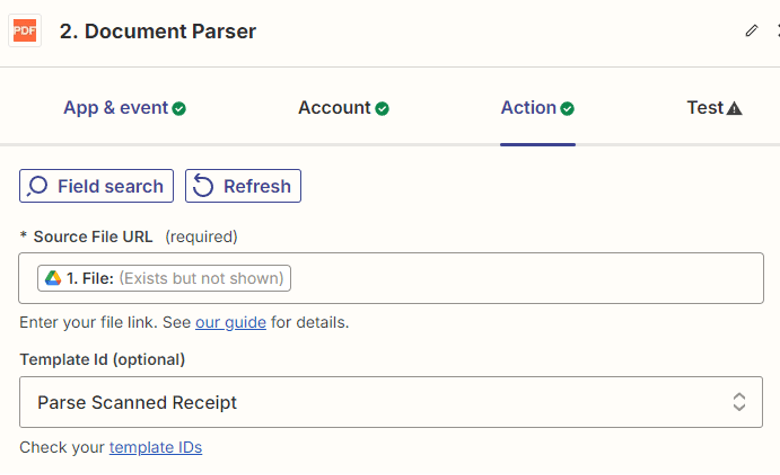
Task: Click the green checkmark beside Action
Action: click(x=567, y=108)
